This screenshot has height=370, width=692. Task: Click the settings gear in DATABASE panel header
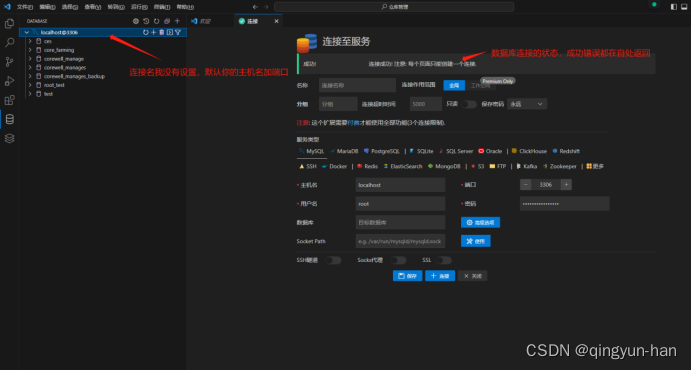tap(136, 21)
